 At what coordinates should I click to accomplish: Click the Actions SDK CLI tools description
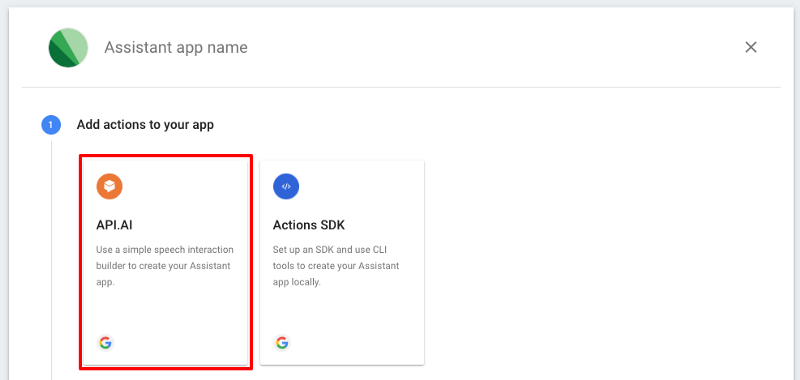[336, 266]
